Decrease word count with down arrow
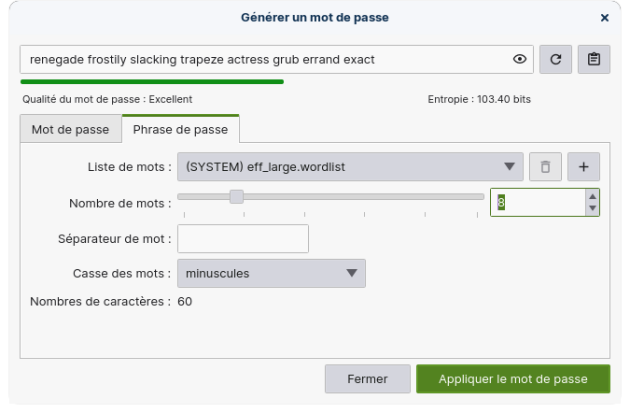 pyautogui.click(x=593, y=208)
